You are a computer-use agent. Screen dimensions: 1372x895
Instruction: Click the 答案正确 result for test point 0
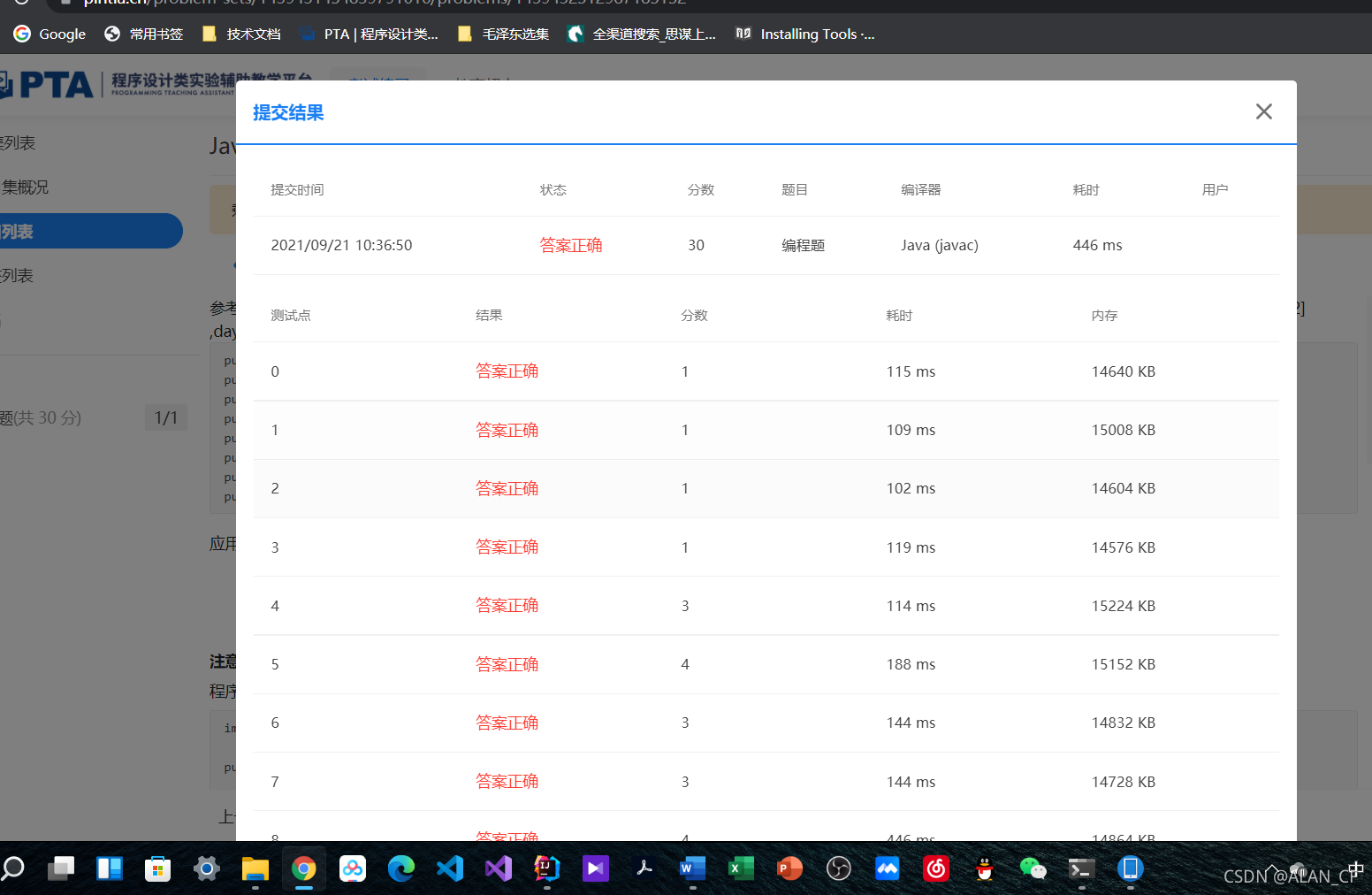(507, 371)
